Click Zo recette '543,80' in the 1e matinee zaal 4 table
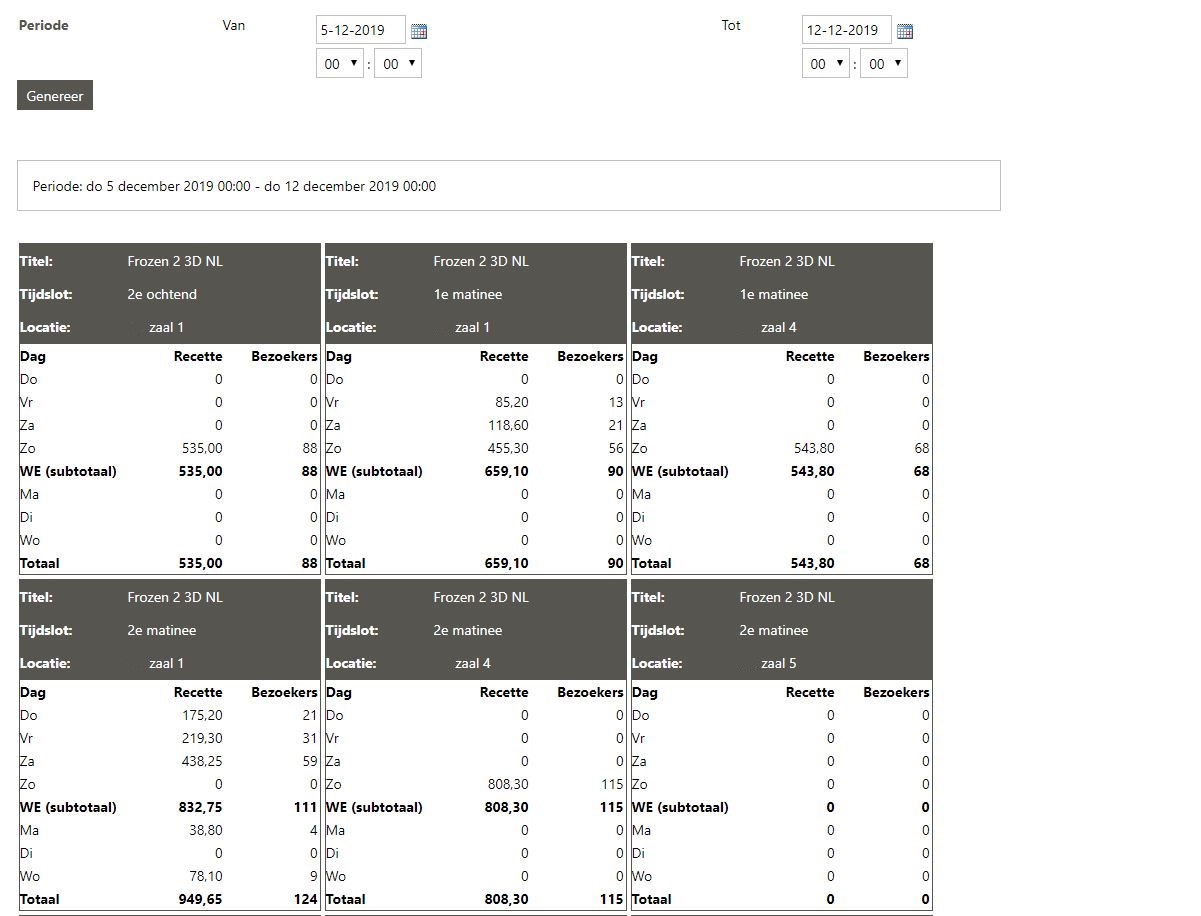 813,448
